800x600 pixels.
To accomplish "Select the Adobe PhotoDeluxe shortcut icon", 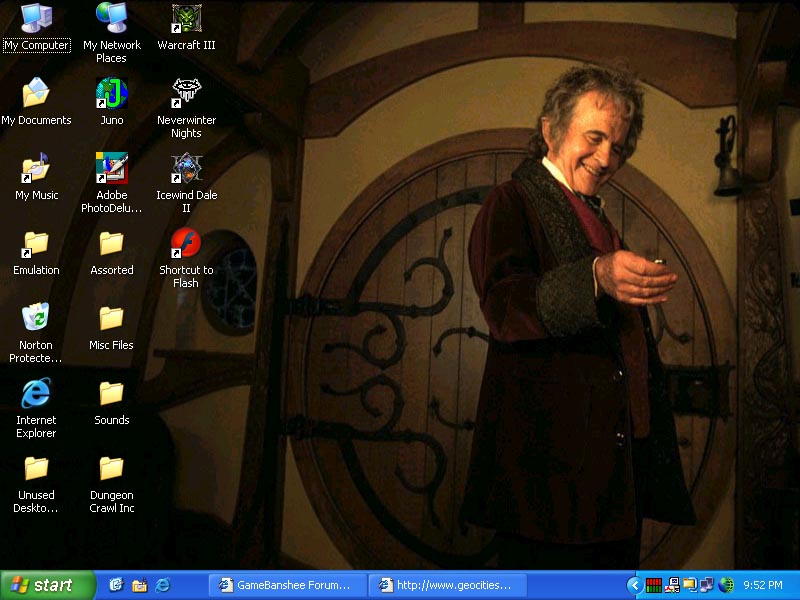I will click(111, 183).
